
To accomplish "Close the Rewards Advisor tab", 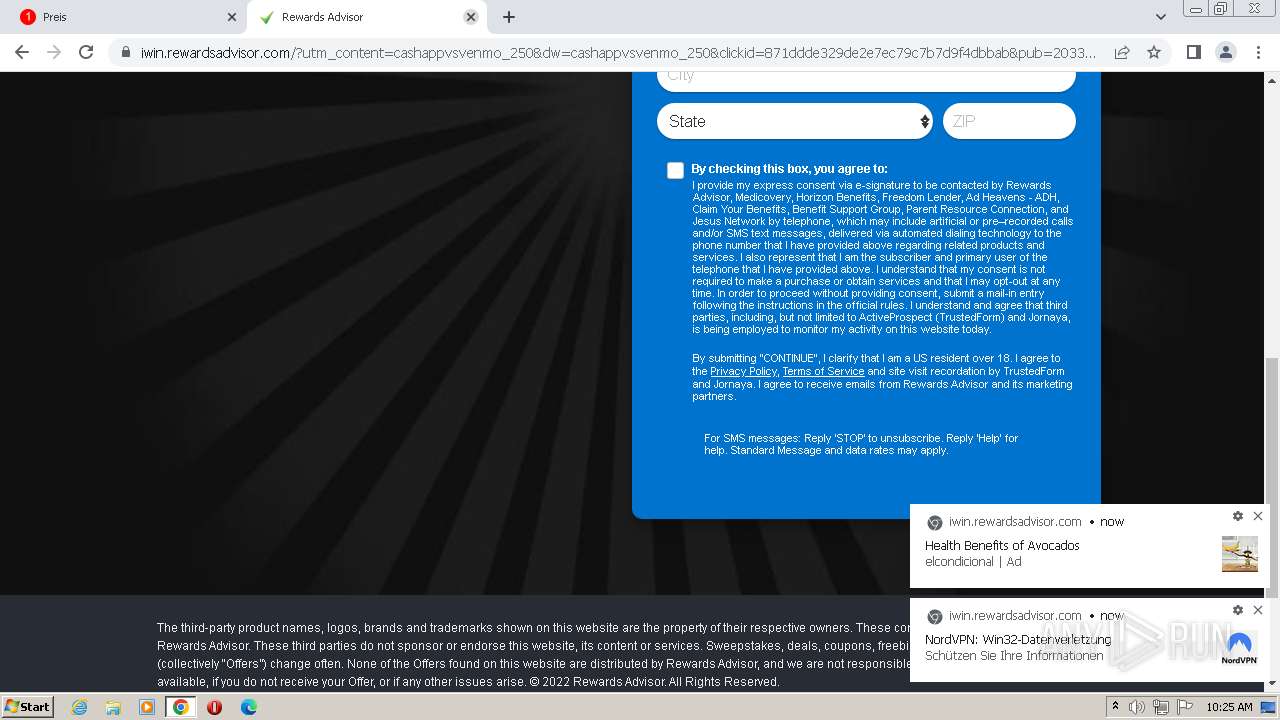I will [471, 17].
